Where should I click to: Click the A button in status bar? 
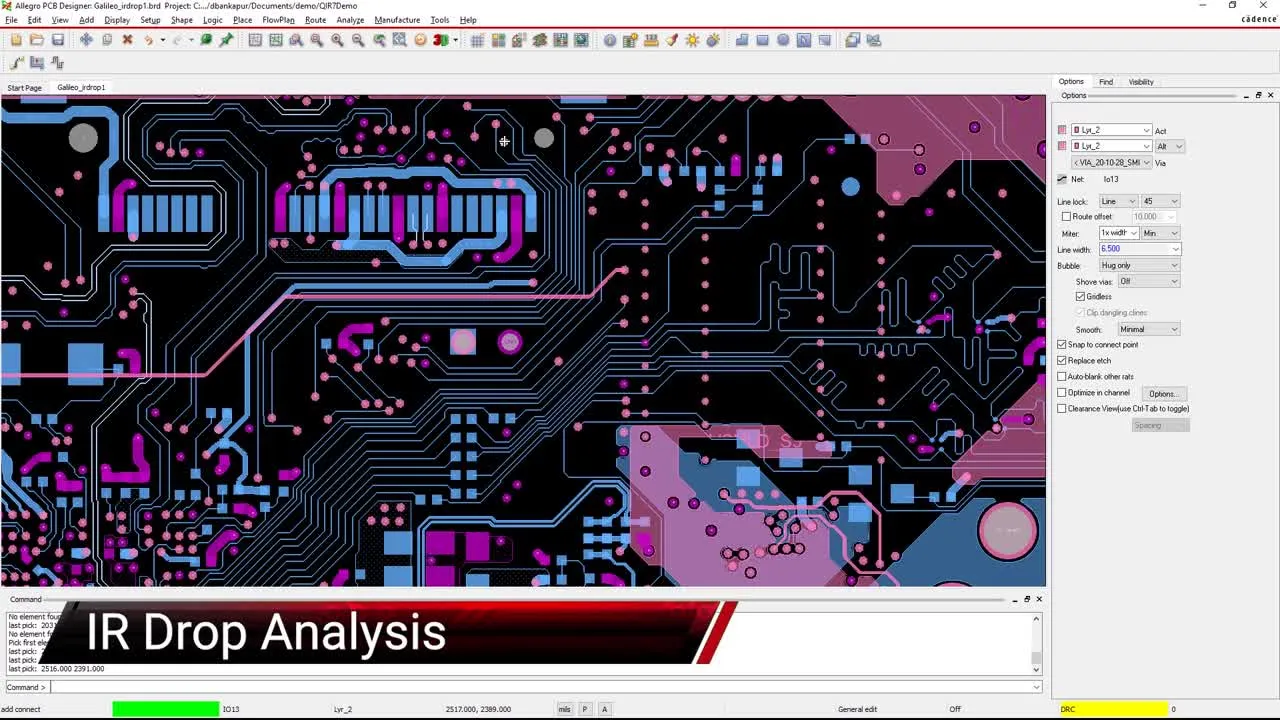point(604,709)
